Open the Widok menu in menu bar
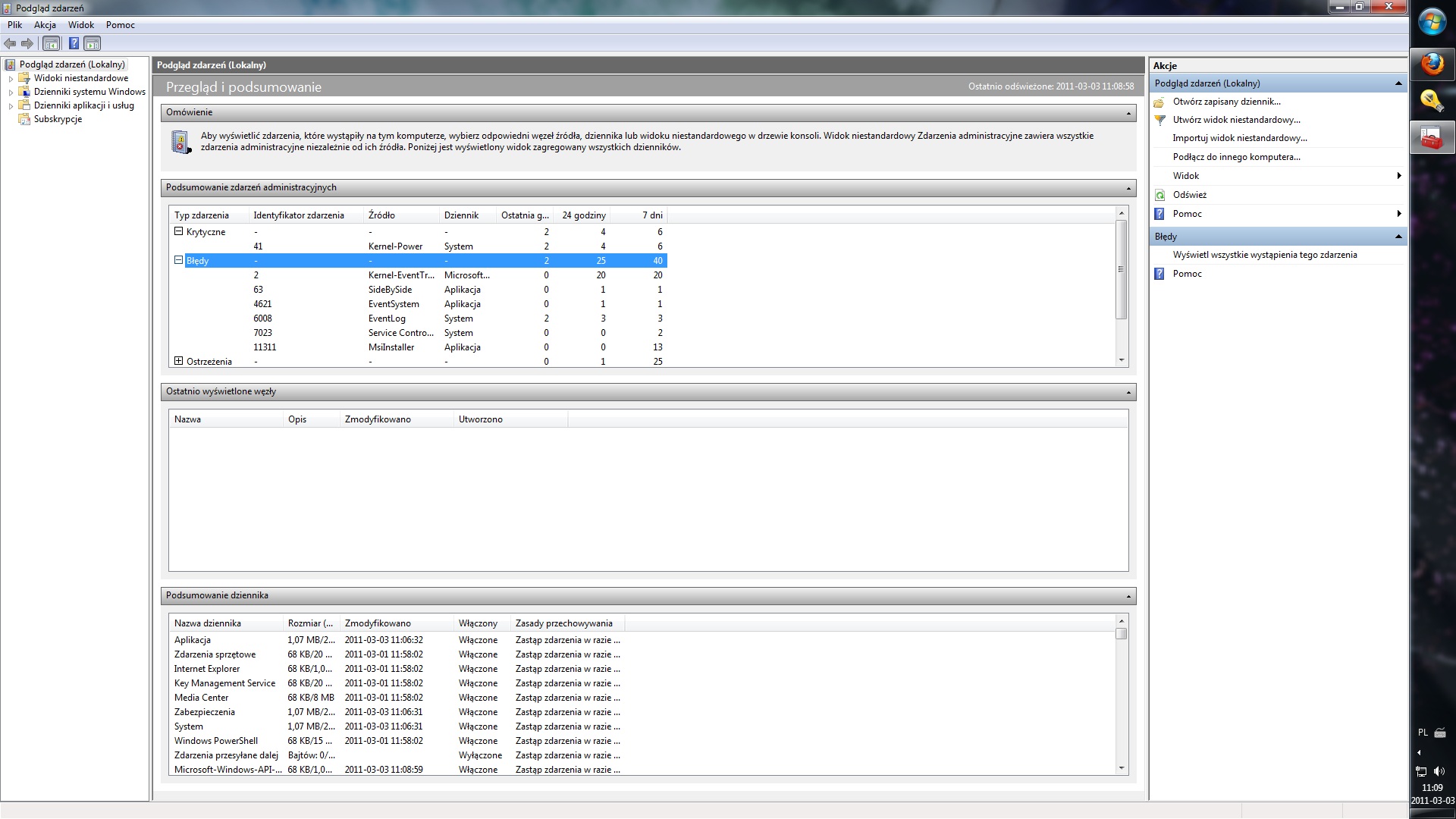The width and height of the screenshot is (1456, 819). tap(81, 25)
